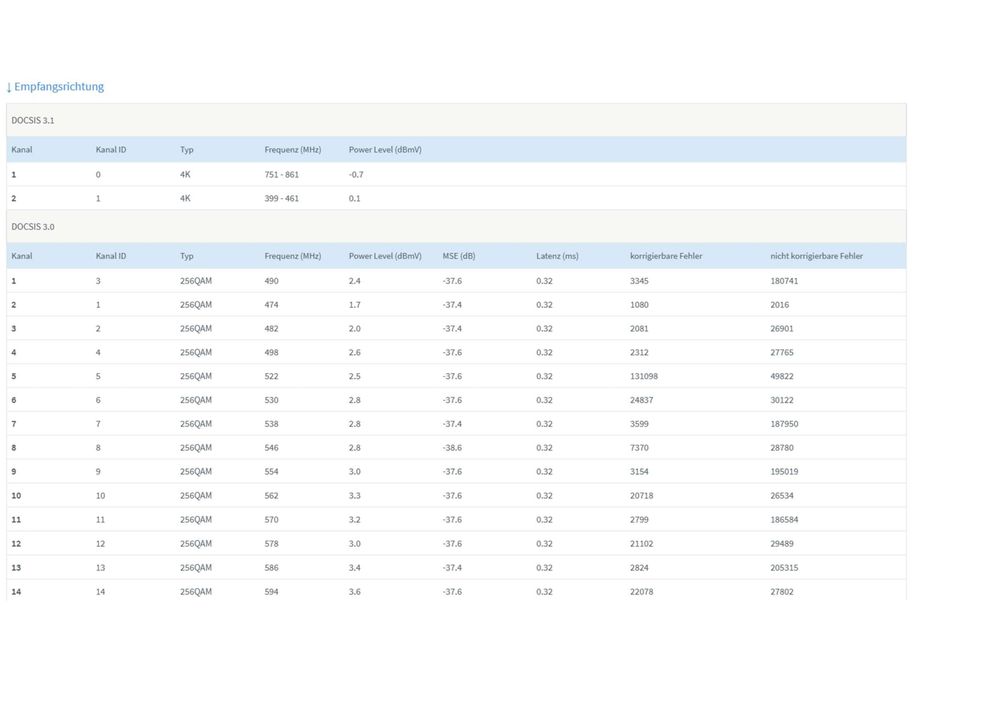Select correctable error value 2081
The height and width of the screenshot is (706, 999).
pos(639,329)
